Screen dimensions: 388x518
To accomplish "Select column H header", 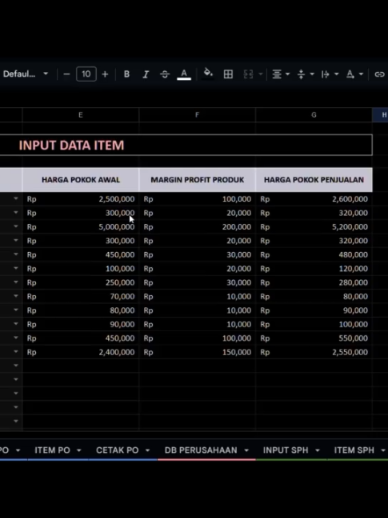I will point(380,115).
